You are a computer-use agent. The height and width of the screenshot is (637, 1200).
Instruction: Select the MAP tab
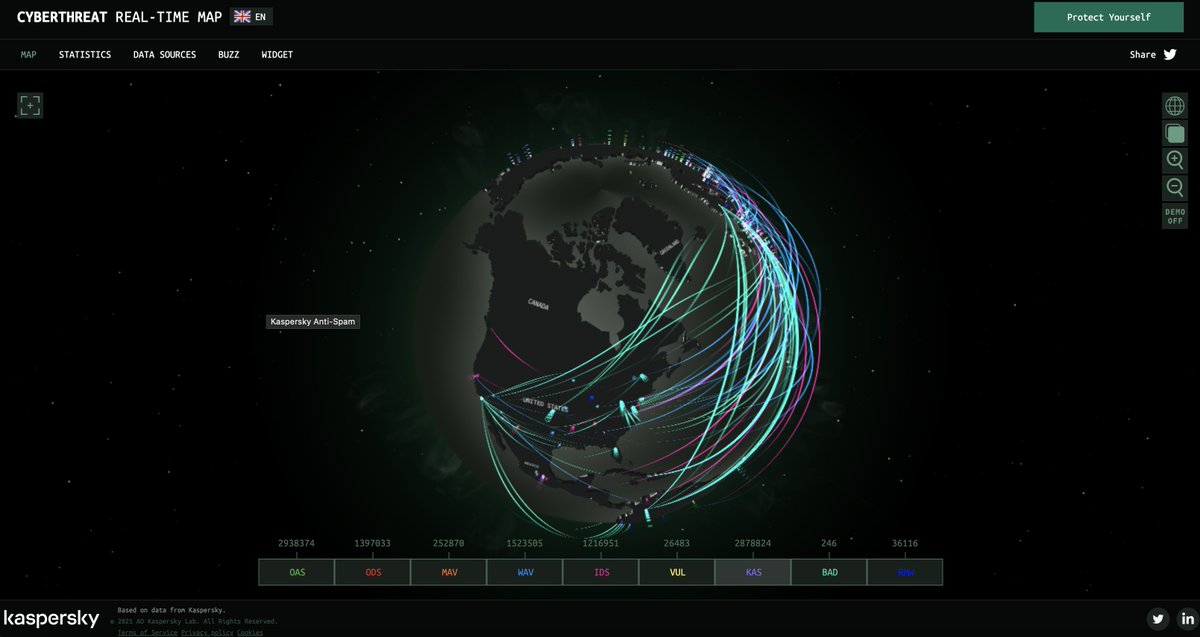coord(28,55)
